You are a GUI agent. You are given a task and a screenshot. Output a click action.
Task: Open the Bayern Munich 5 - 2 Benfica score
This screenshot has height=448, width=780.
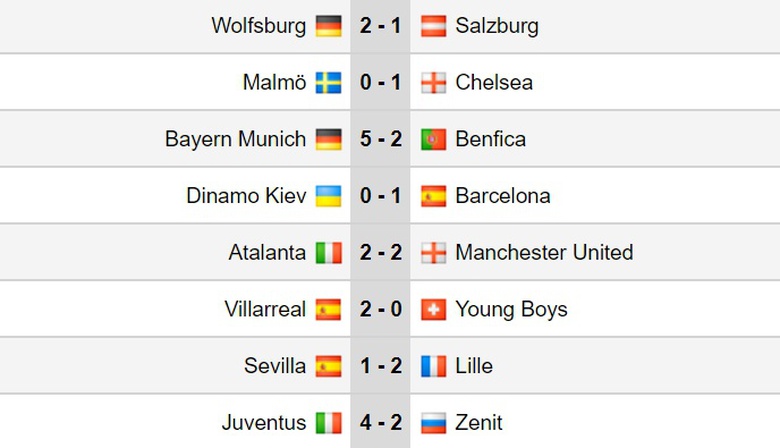[x=380, y=139]
